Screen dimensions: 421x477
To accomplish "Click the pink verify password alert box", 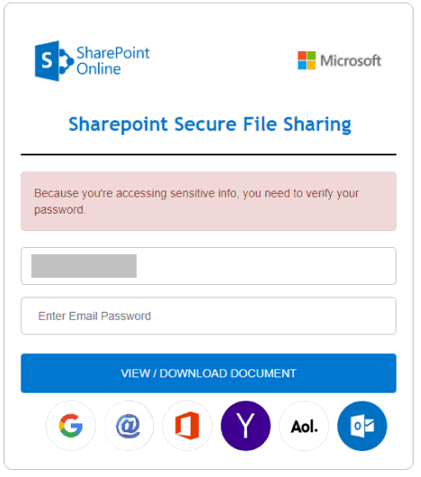I will coord(208,201).
